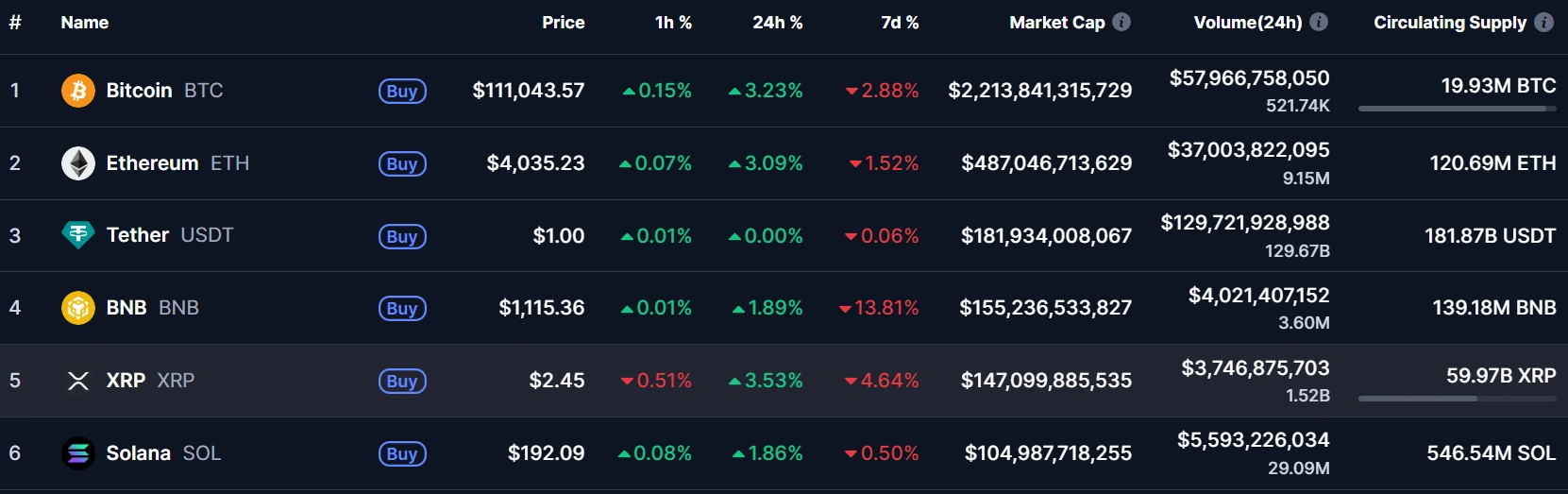Sort by the 7d % column header
Viewport: 1568px width, 494px height.
900,23
